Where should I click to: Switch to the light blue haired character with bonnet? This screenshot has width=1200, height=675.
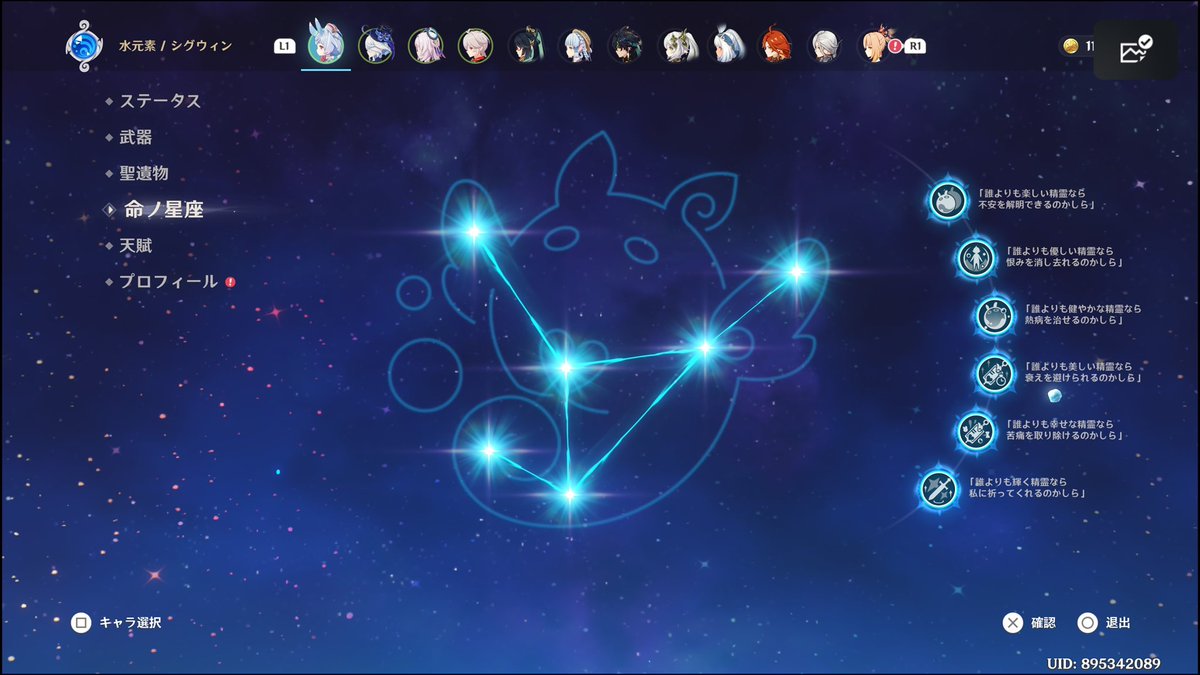click(576, 45)
